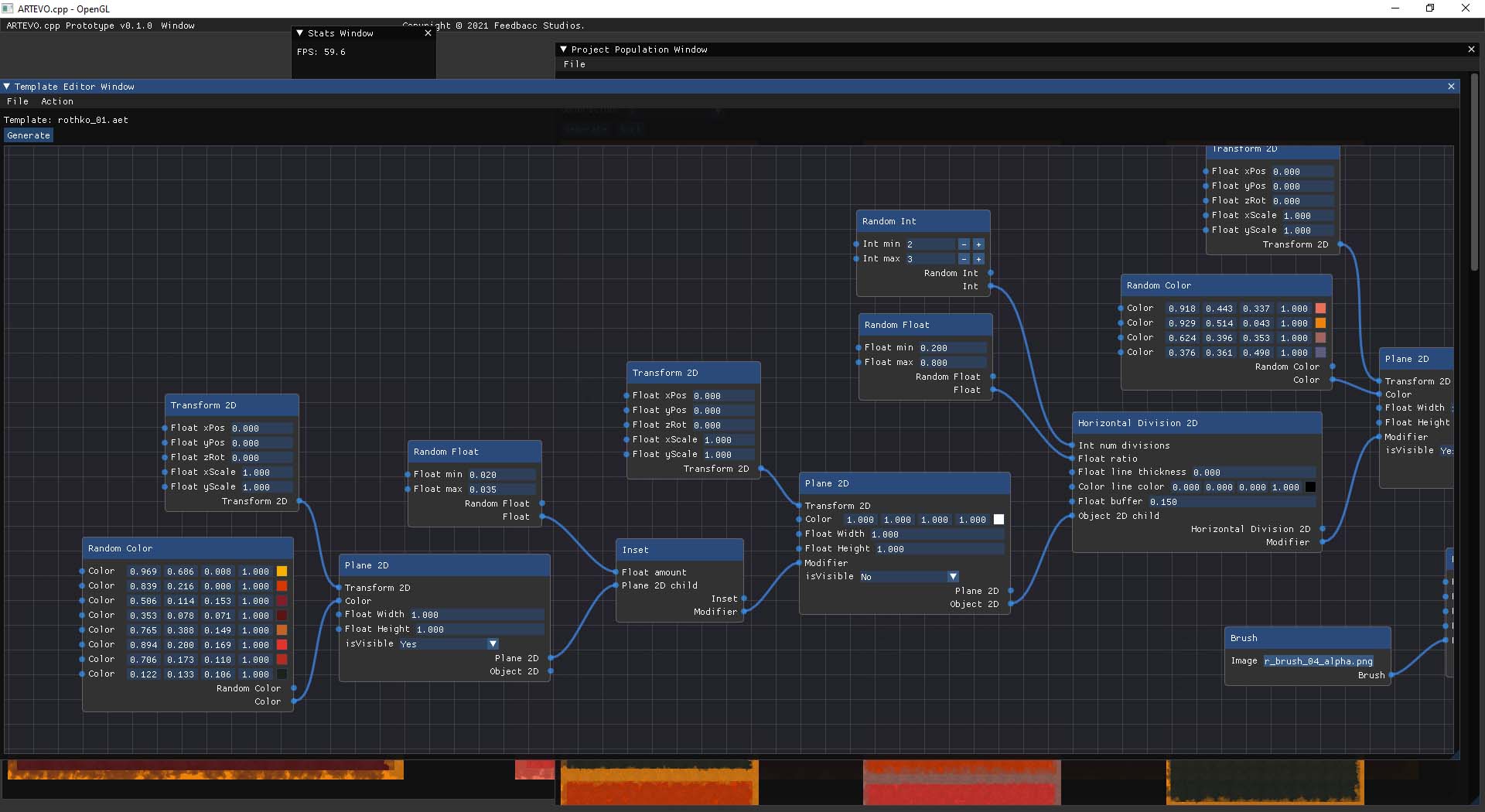Screen dimensions: 1485x812
Task: Click Float amount input pin on Inset
Action: pos(616,572)
